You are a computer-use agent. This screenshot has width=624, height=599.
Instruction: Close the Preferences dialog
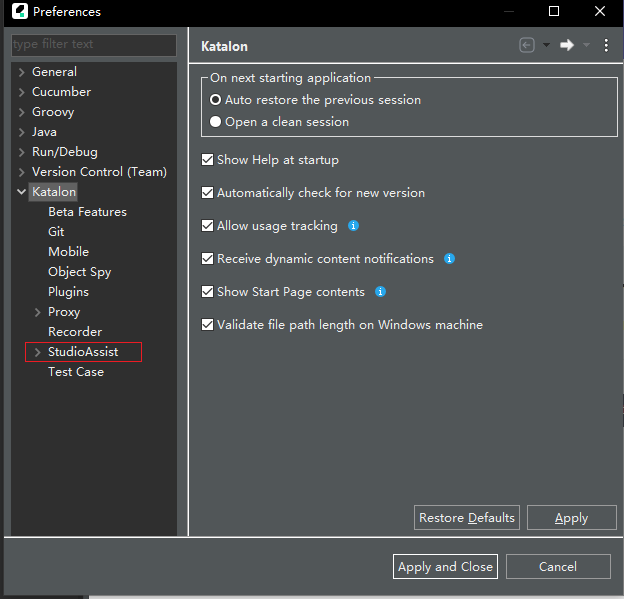pyautogui.click(x=600, y=11)
